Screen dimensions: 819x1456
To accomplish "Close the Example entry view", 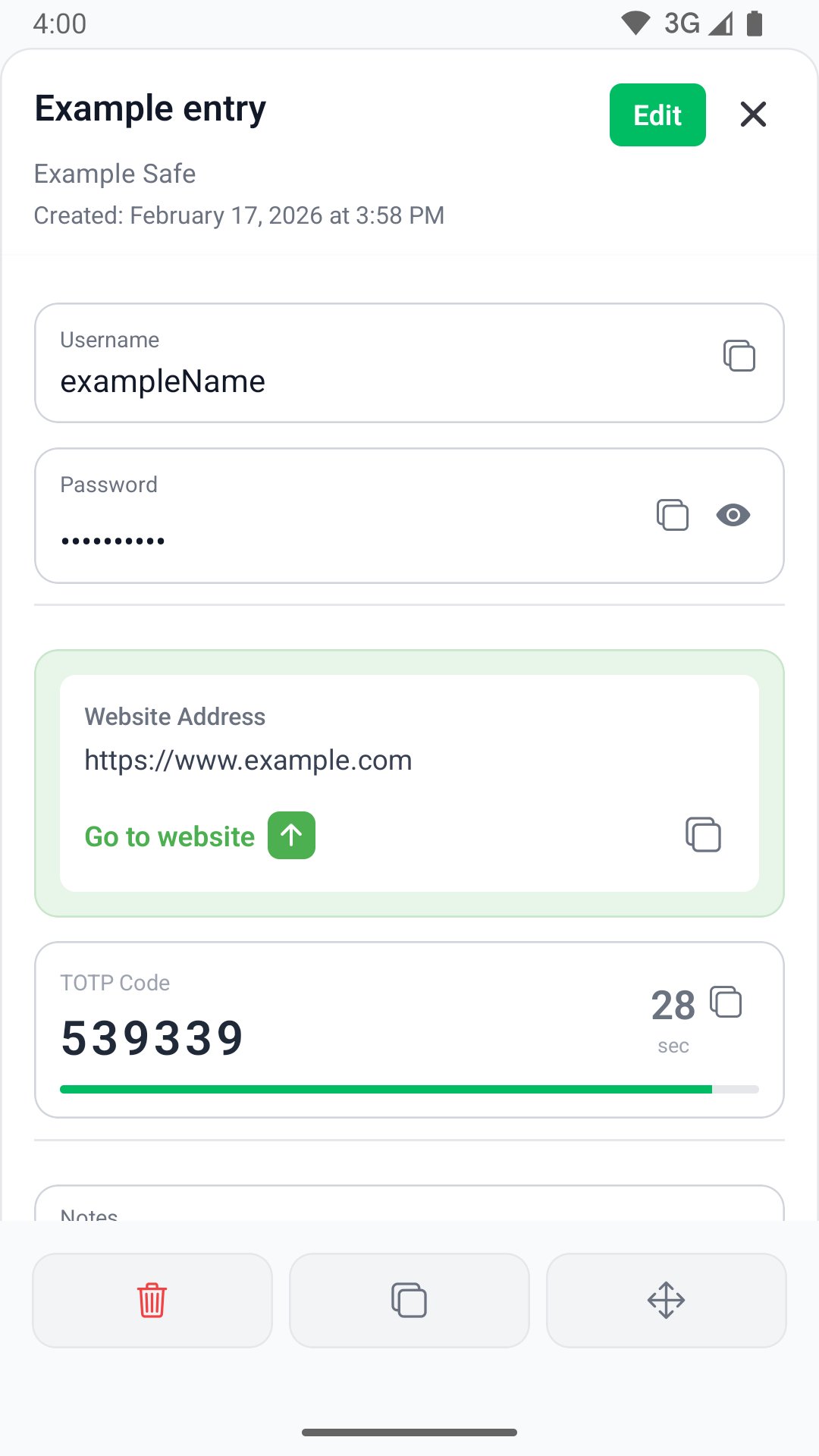I will click(x=753, y=115).
